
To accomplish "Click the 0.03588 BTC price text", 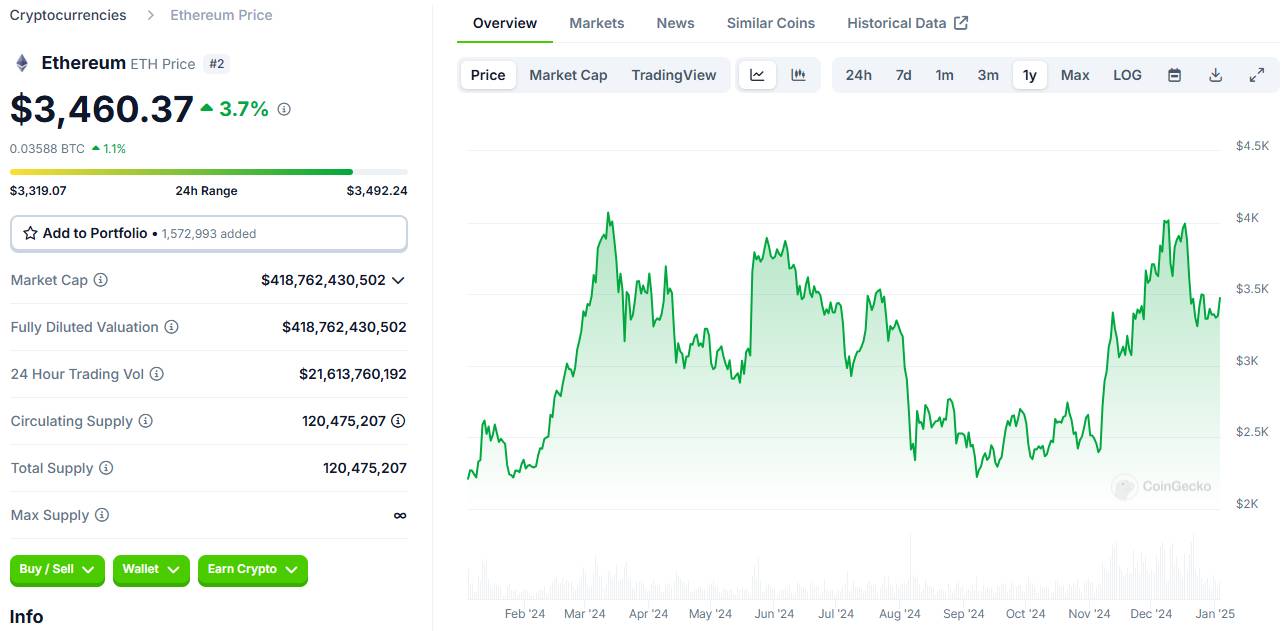I will 47,149.
